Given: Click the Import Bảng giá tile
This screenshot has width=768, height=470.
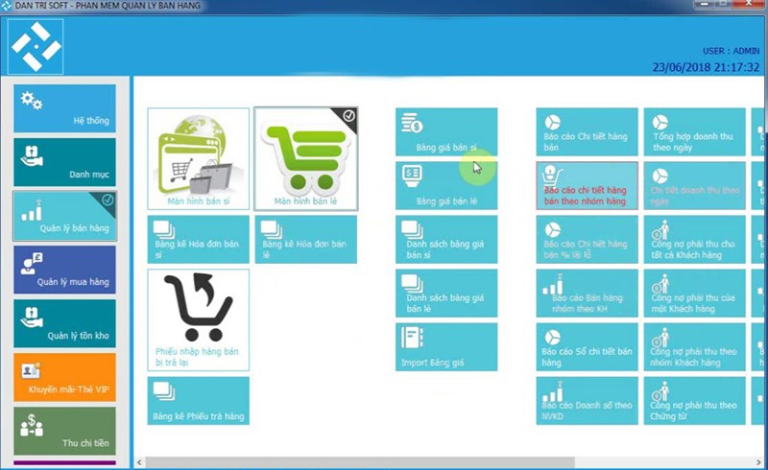Looking at the screenshot, I should (x=446, y=346).
